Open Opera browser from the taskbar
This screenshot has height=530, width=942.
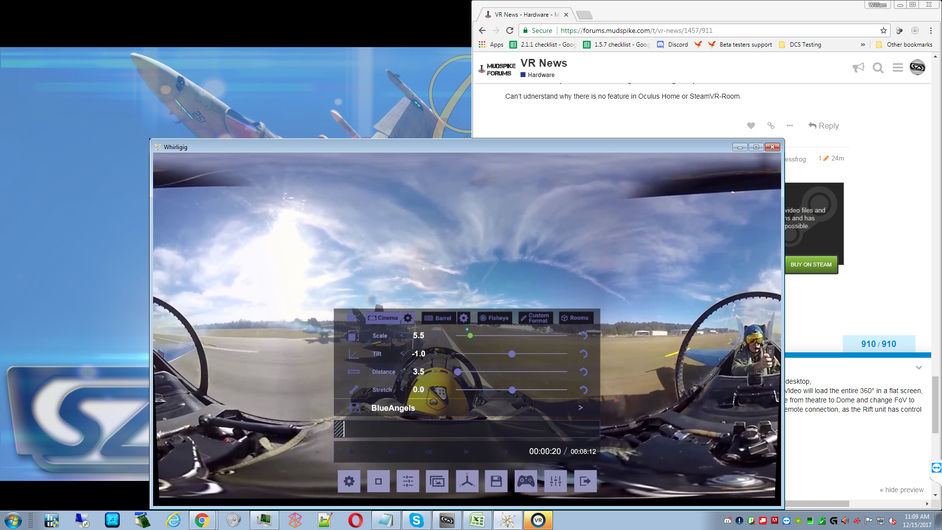tap(355, 520)
